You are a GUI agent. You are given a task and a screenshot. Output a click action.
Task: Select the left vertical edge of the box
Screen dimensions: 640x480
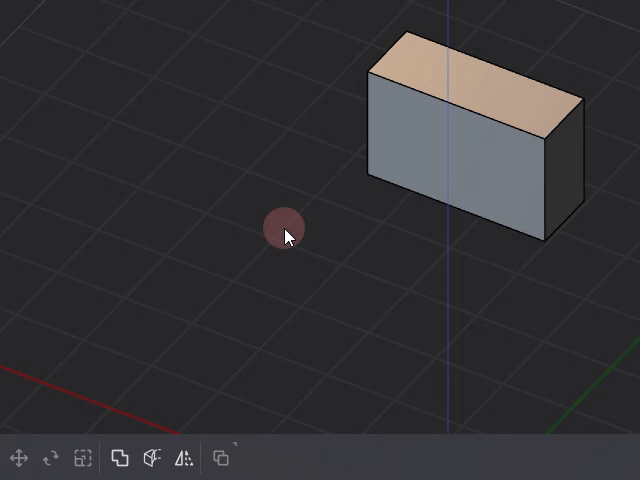pyautogui.click(x=368, y=124)
